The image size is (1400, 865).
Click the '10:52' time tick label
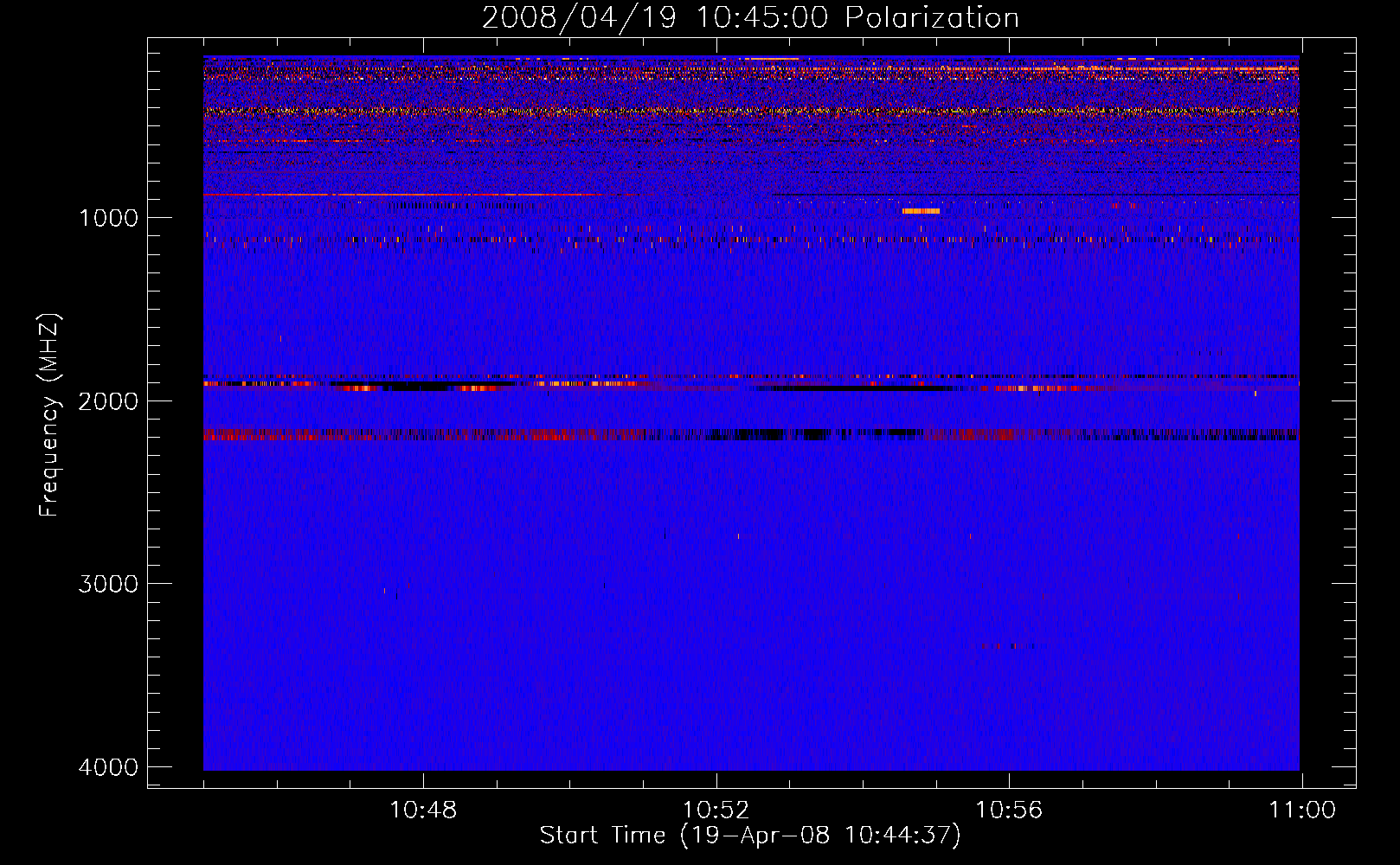point(716,811)
